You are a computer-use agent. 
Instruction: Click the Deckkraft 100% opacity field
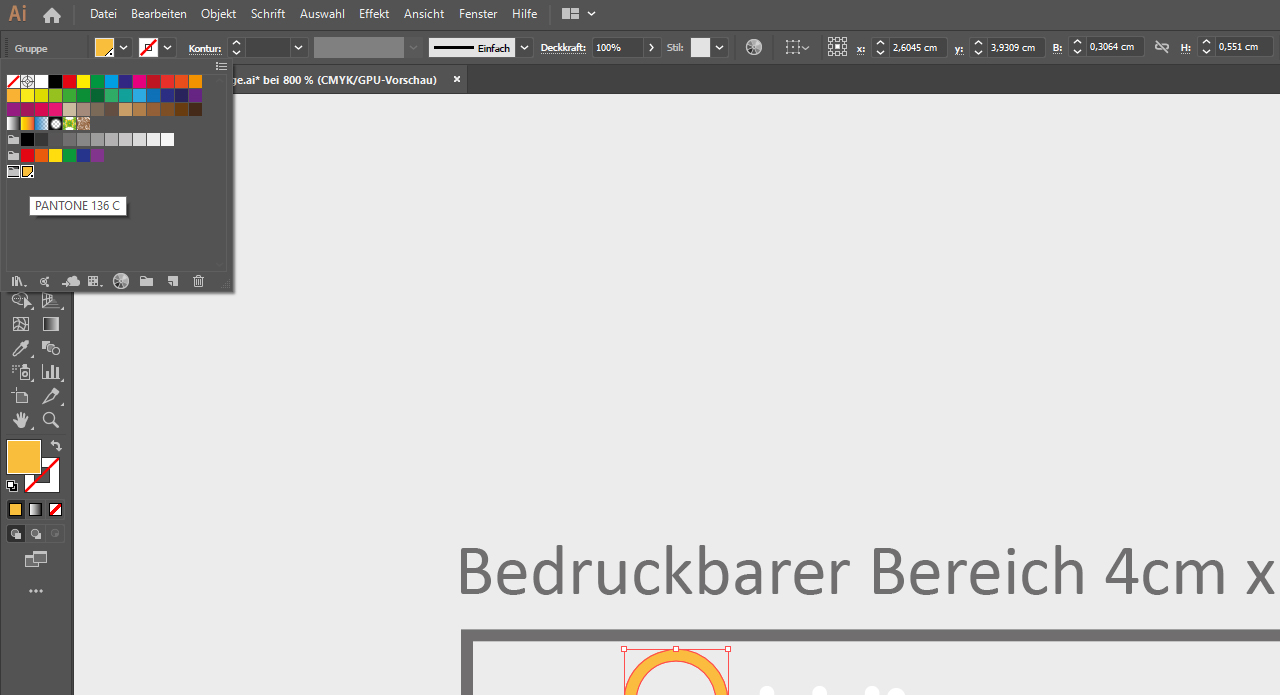(x=617, y=47)
